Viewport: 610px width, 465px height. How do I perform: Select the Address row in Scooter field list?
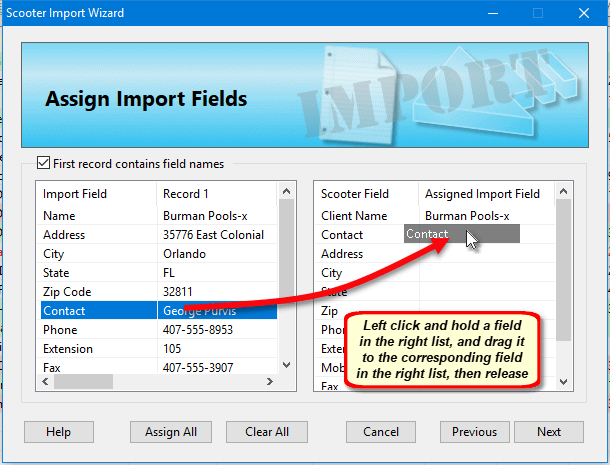pyautogui.click(x=435, y=254)
